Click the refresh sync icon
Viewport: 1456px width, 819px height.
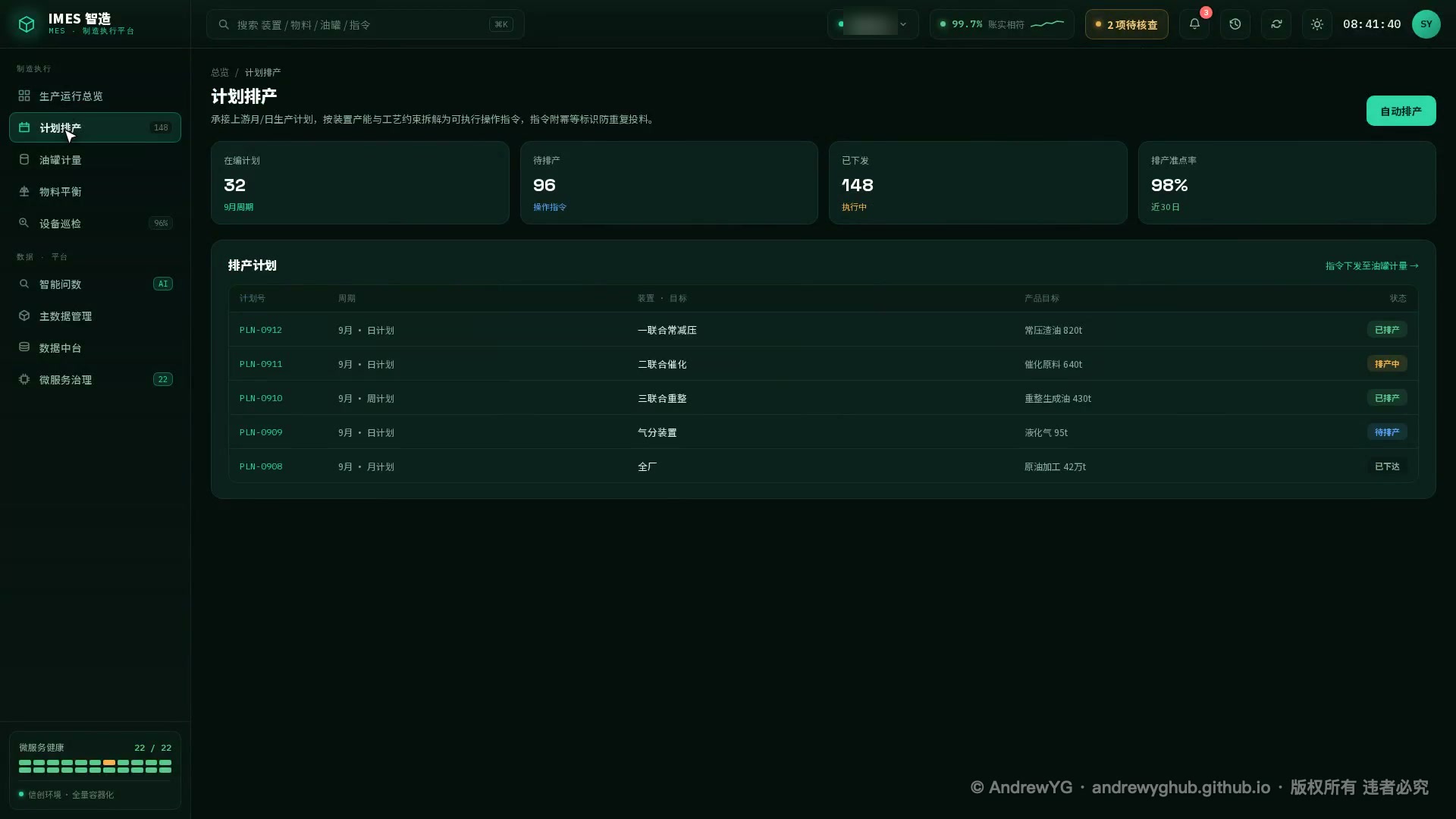(x=1276, y=24)
